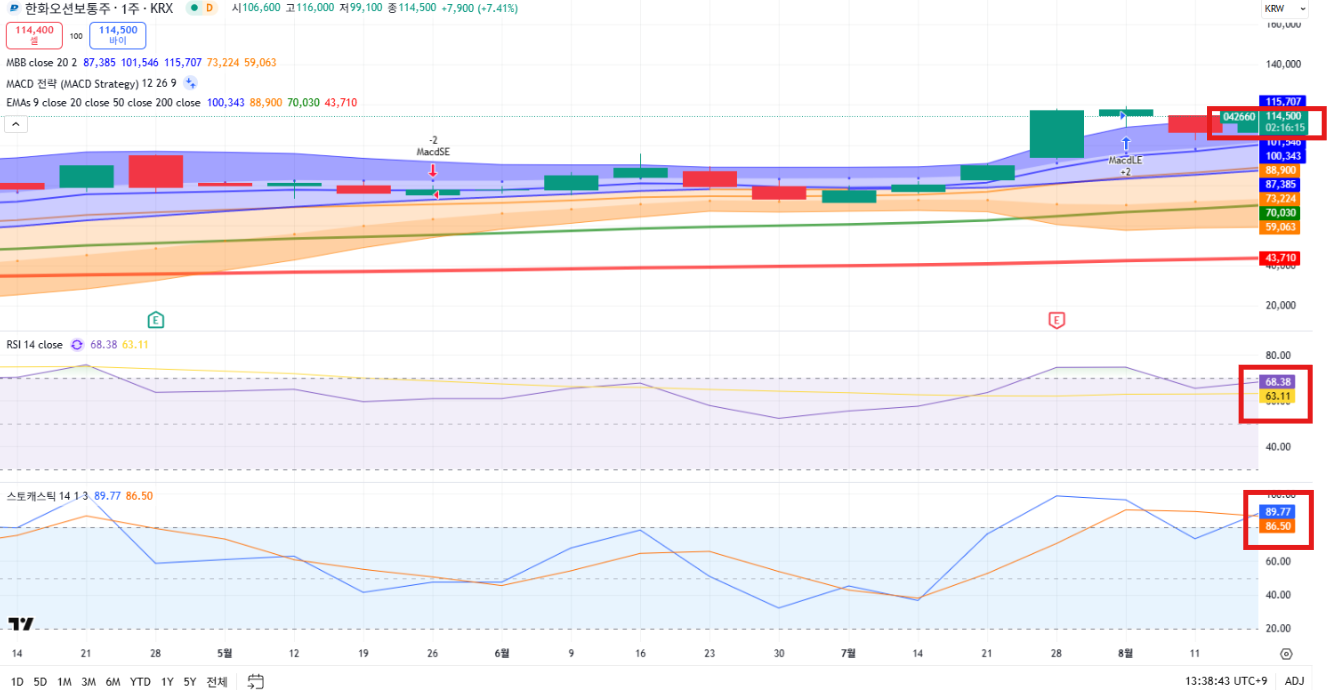Click the sparkle icon next to MACD Strategy
The image size is (1327, 690).
pos(190,83)
